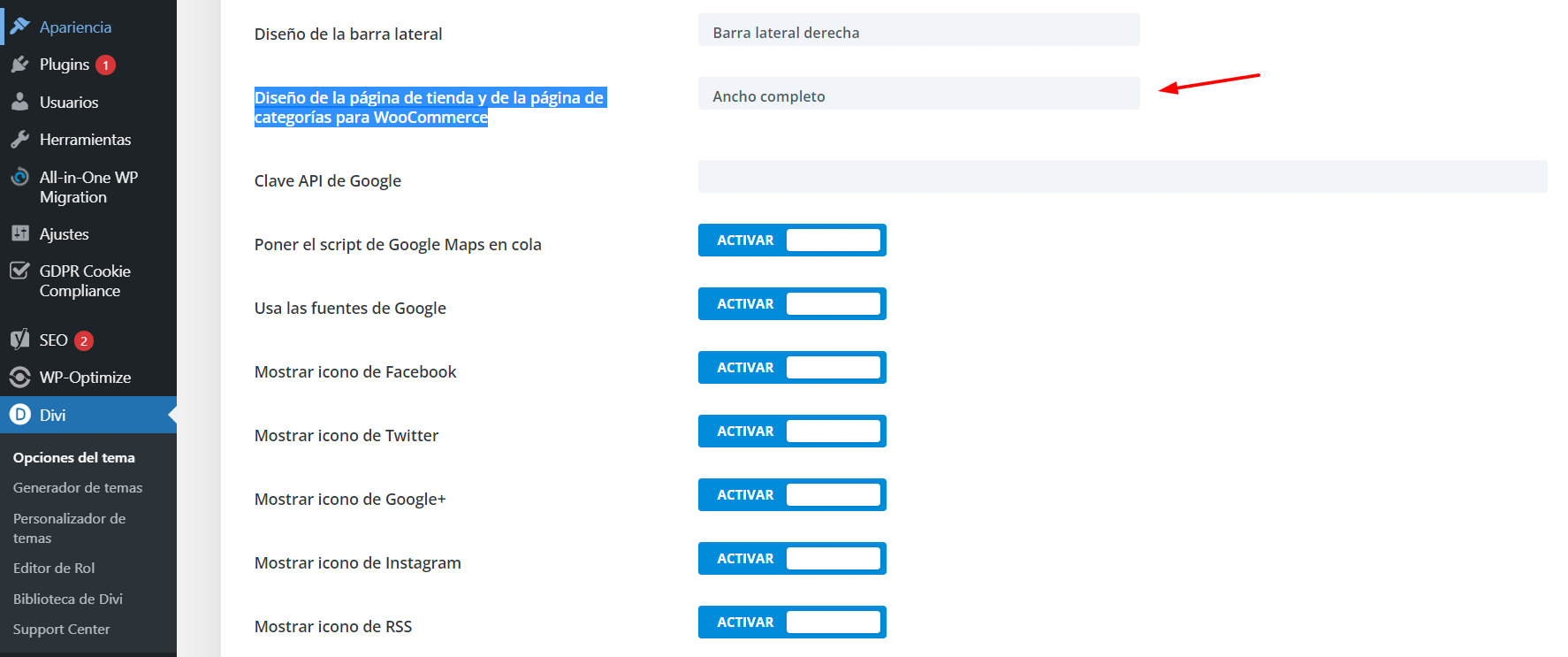Toggle Mostrar icono de Instagram switch

pyautogui.click(x=792, y=559)
